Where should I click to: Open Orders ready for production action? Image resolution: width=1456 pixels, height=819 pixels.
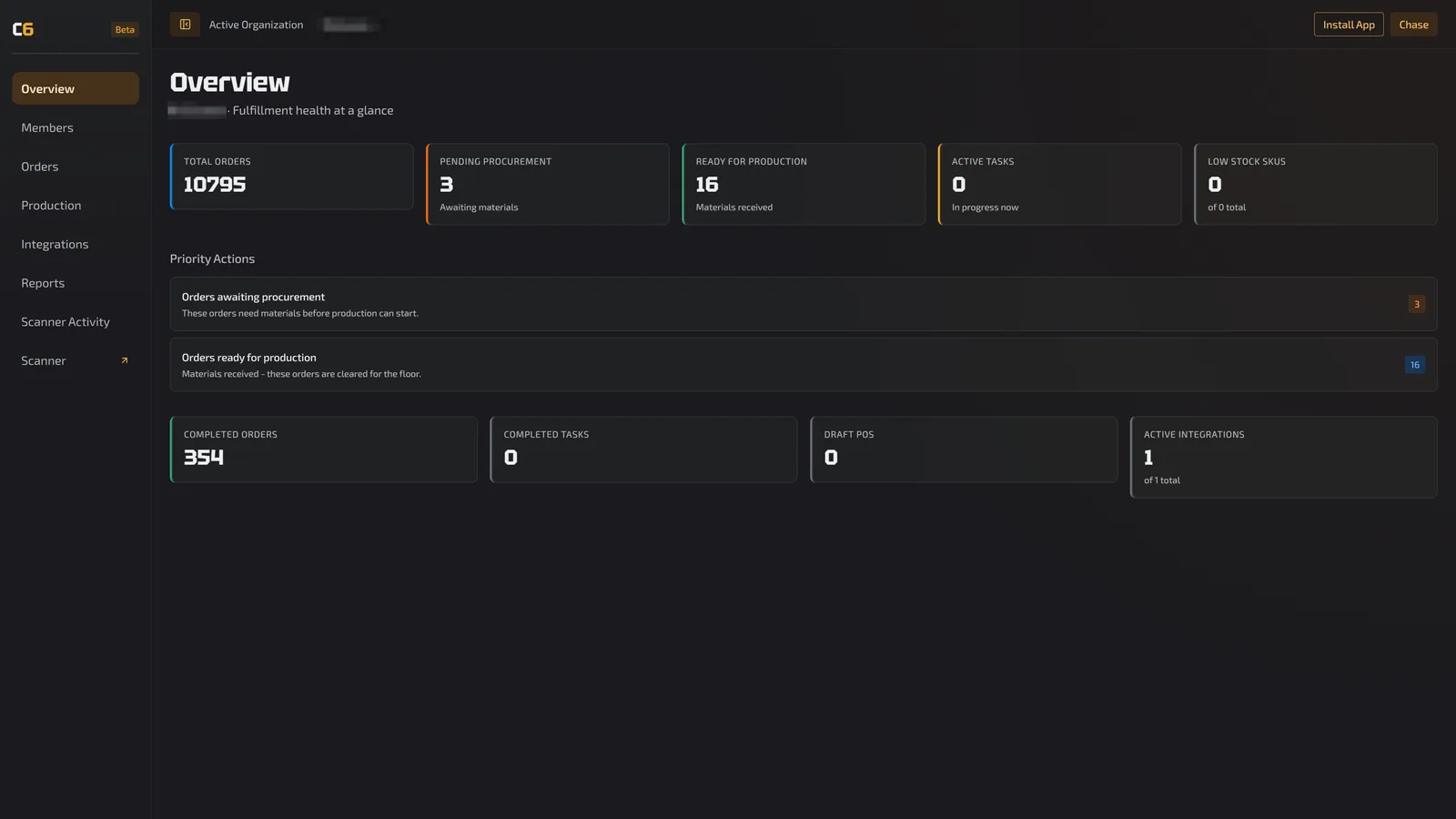(x=804, y=365)
